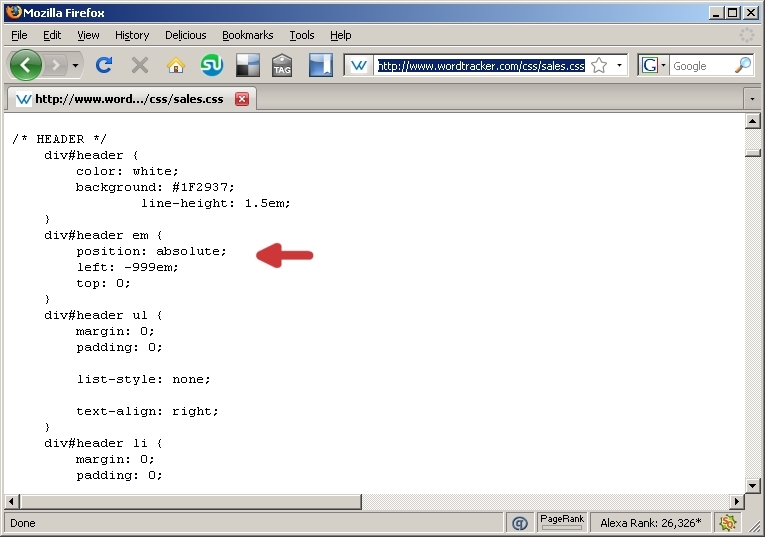Go to the Home page icon
This screenshot has height=537, width=765.
(176, 65)
